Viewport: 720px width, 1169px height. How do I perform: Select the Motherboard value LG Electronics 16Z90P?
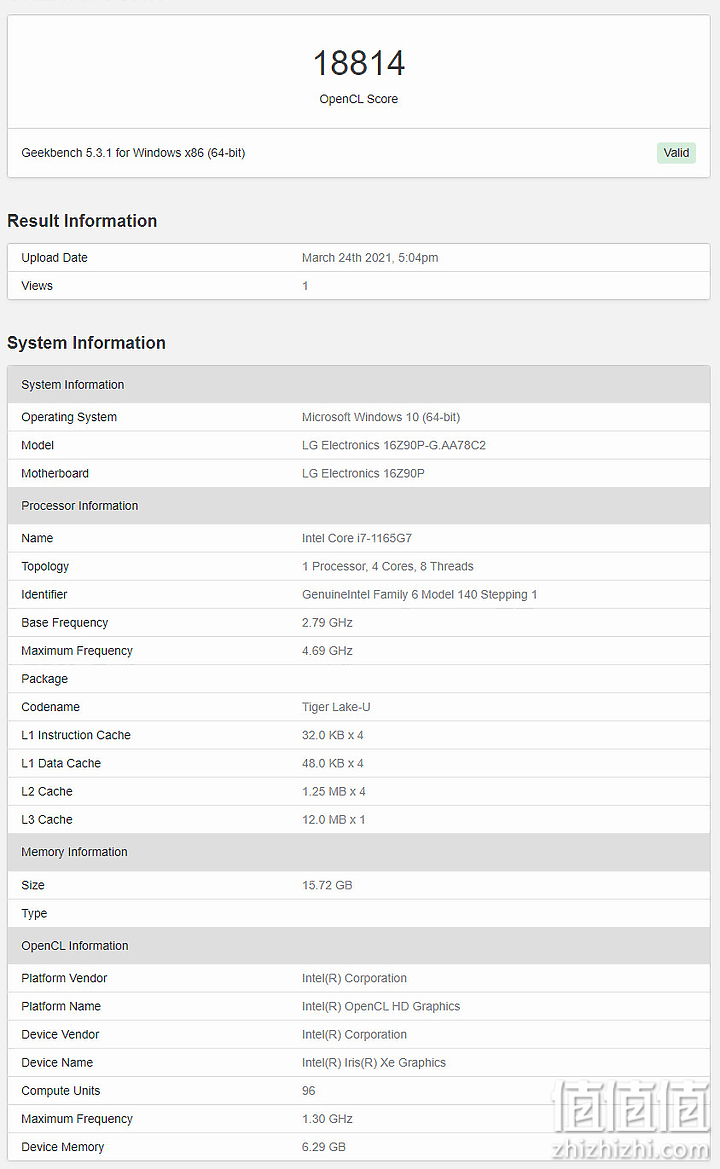(x=363, y=474)
